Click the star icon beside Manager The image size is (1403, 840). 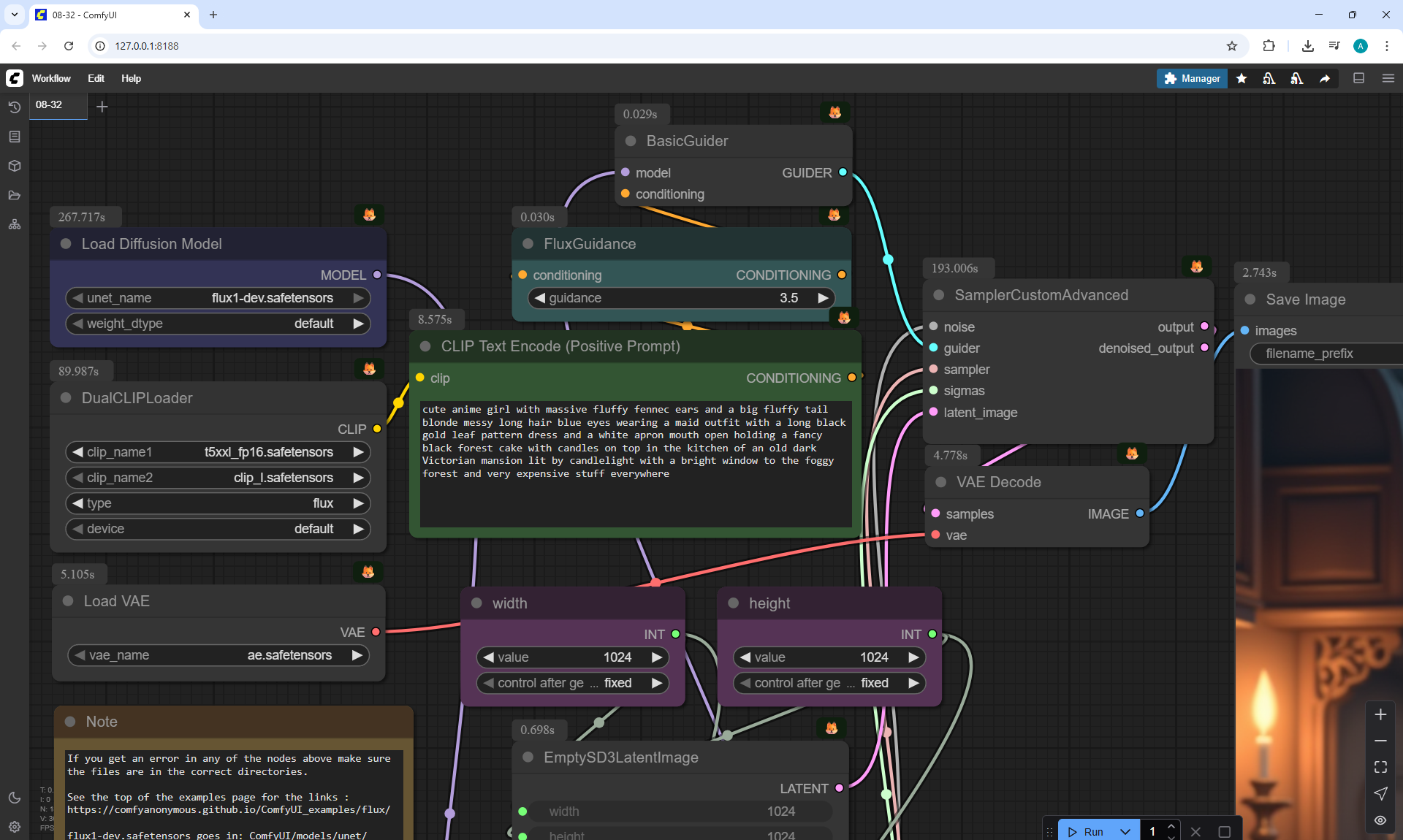[1242, 78]
